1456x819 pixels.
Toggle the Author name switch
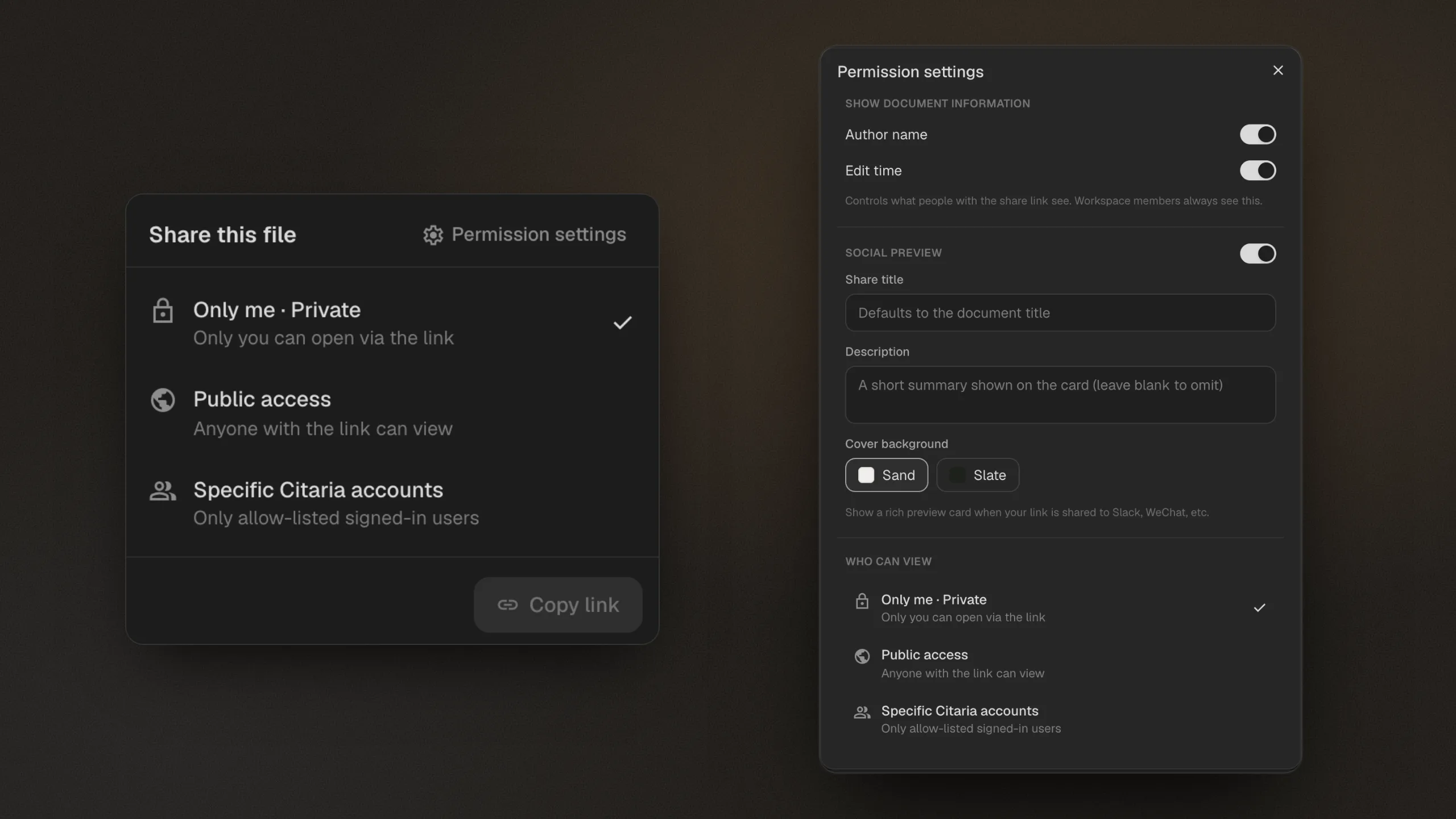click(1258, 135)
